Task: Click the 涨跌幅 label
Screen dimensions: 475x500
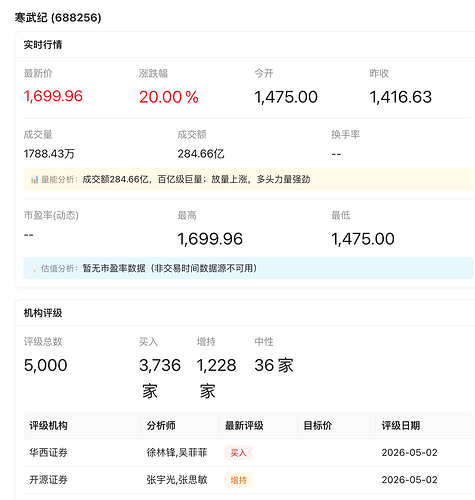Action: tap(153, 73)
